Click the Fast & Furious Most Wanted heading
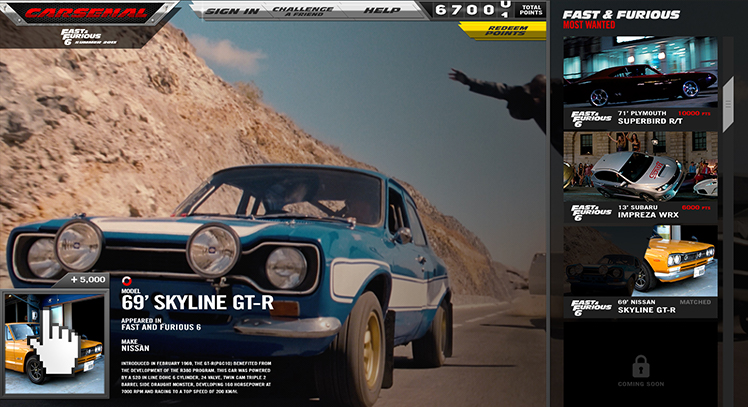748x407 pixels. (x=621, y=18)
